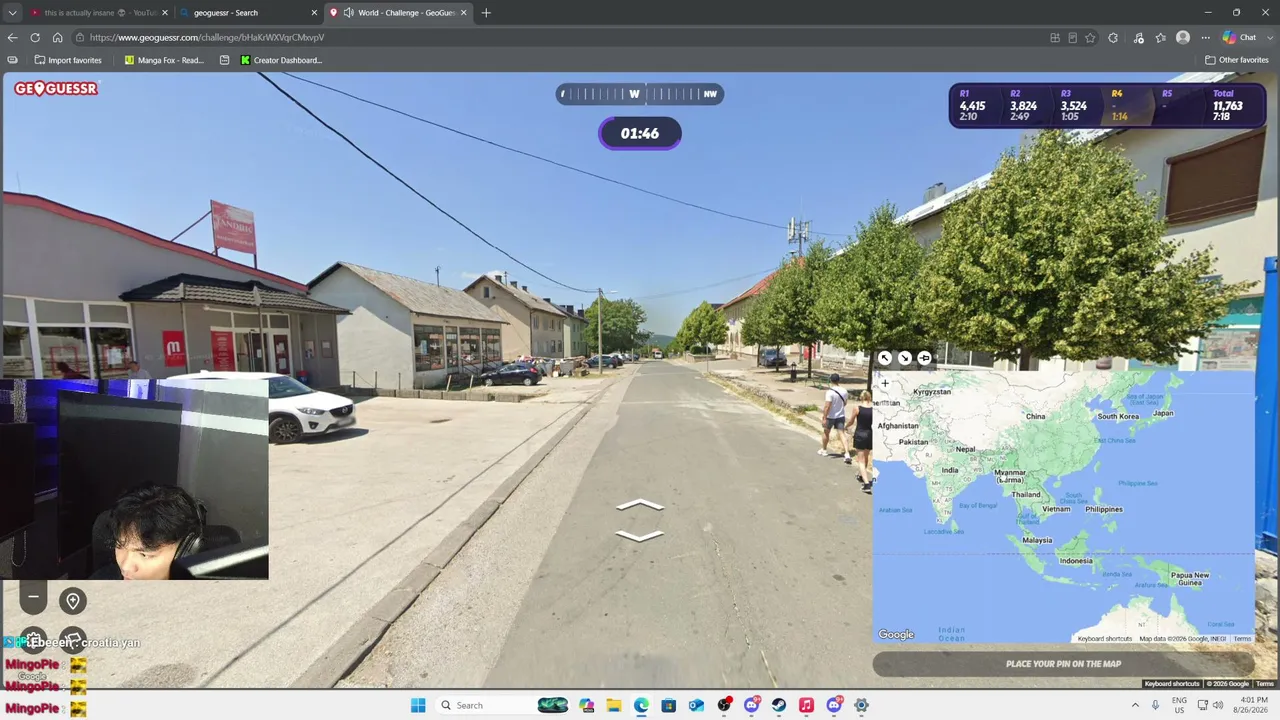Open Settings gear from the taskbar
1280x720 pixels.
861,705
